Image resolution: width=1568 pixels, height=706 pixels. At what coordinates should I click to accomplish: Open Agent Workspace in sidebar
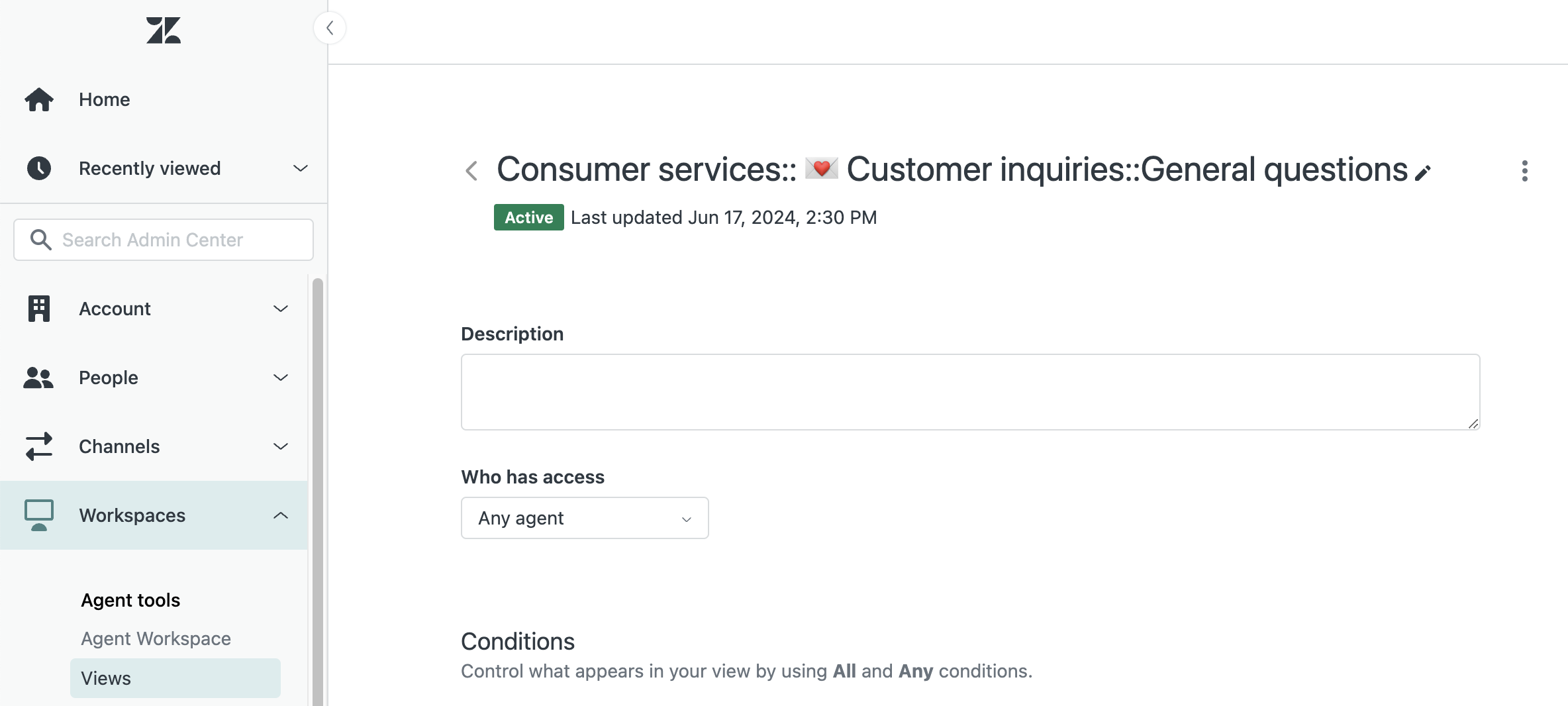coord(156,638)
